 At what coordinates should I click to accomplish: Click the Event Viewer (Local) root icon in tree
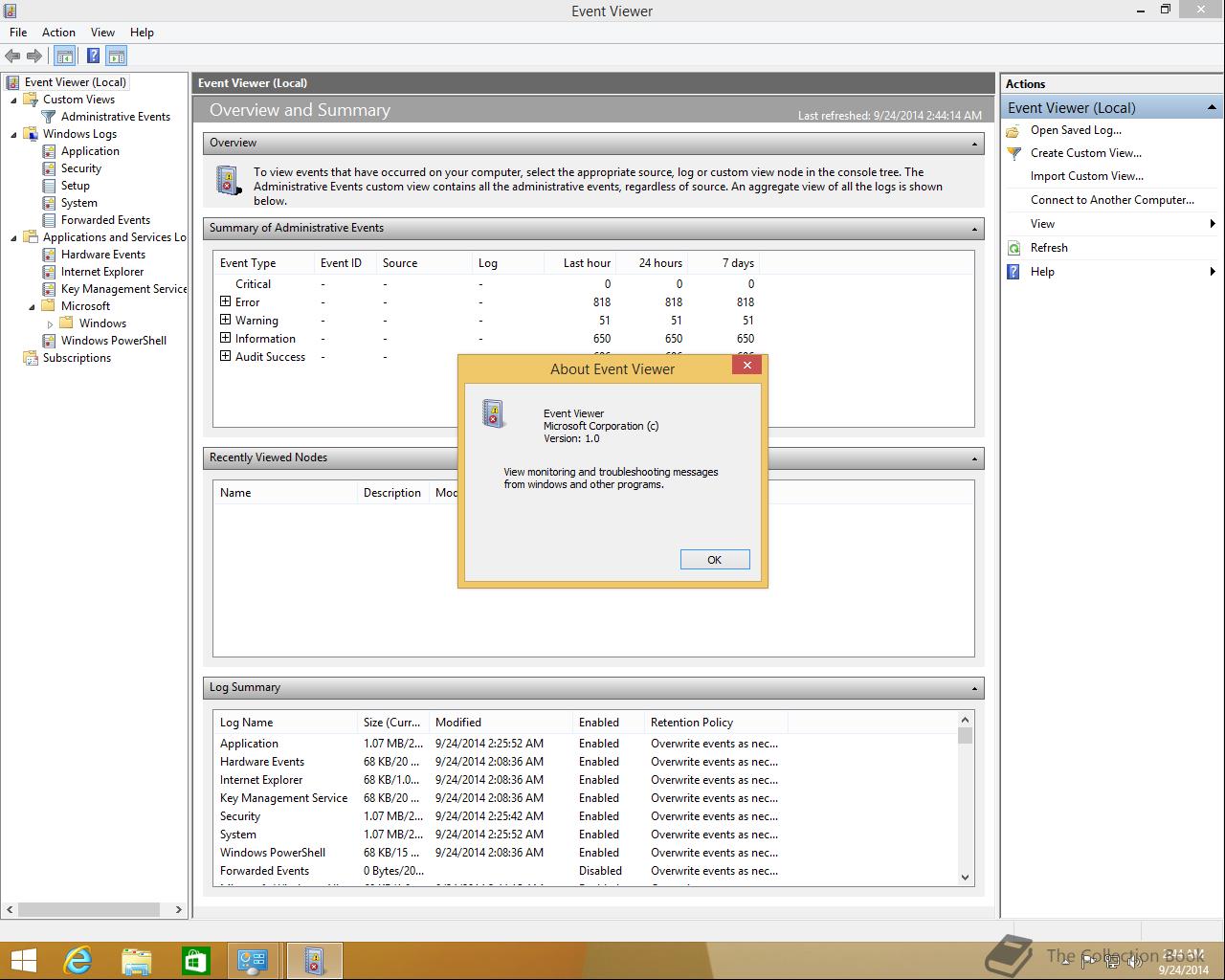pyautogui.click(x=12, y=82)
